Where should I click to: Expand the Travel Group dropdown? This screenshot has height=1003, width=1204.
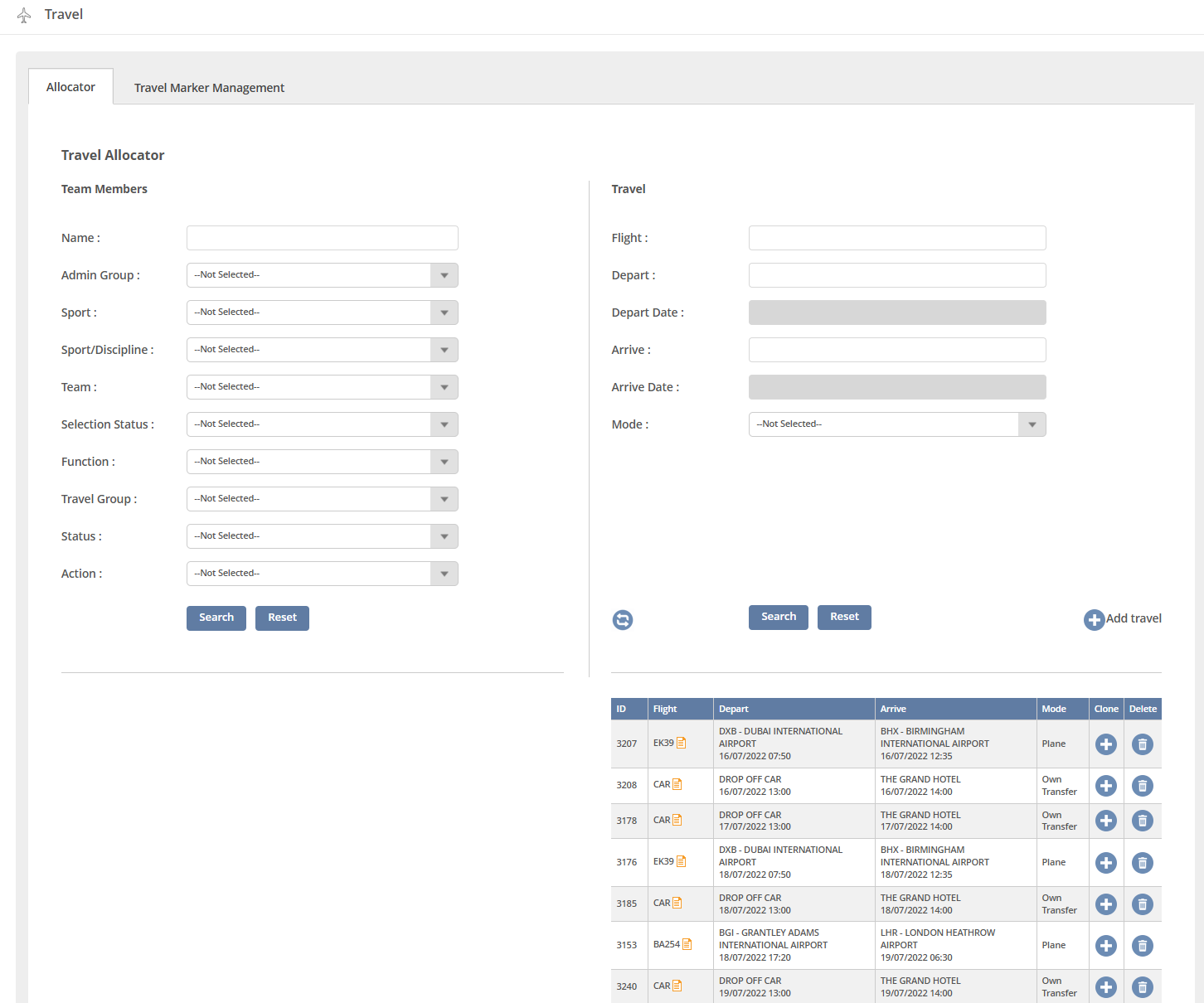click(444, 499)
